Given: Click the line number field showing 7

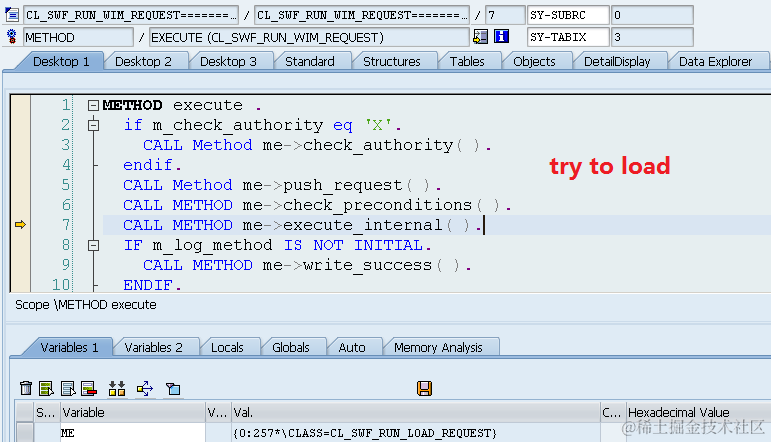Looking at the screenshot, I should (505, 15).
